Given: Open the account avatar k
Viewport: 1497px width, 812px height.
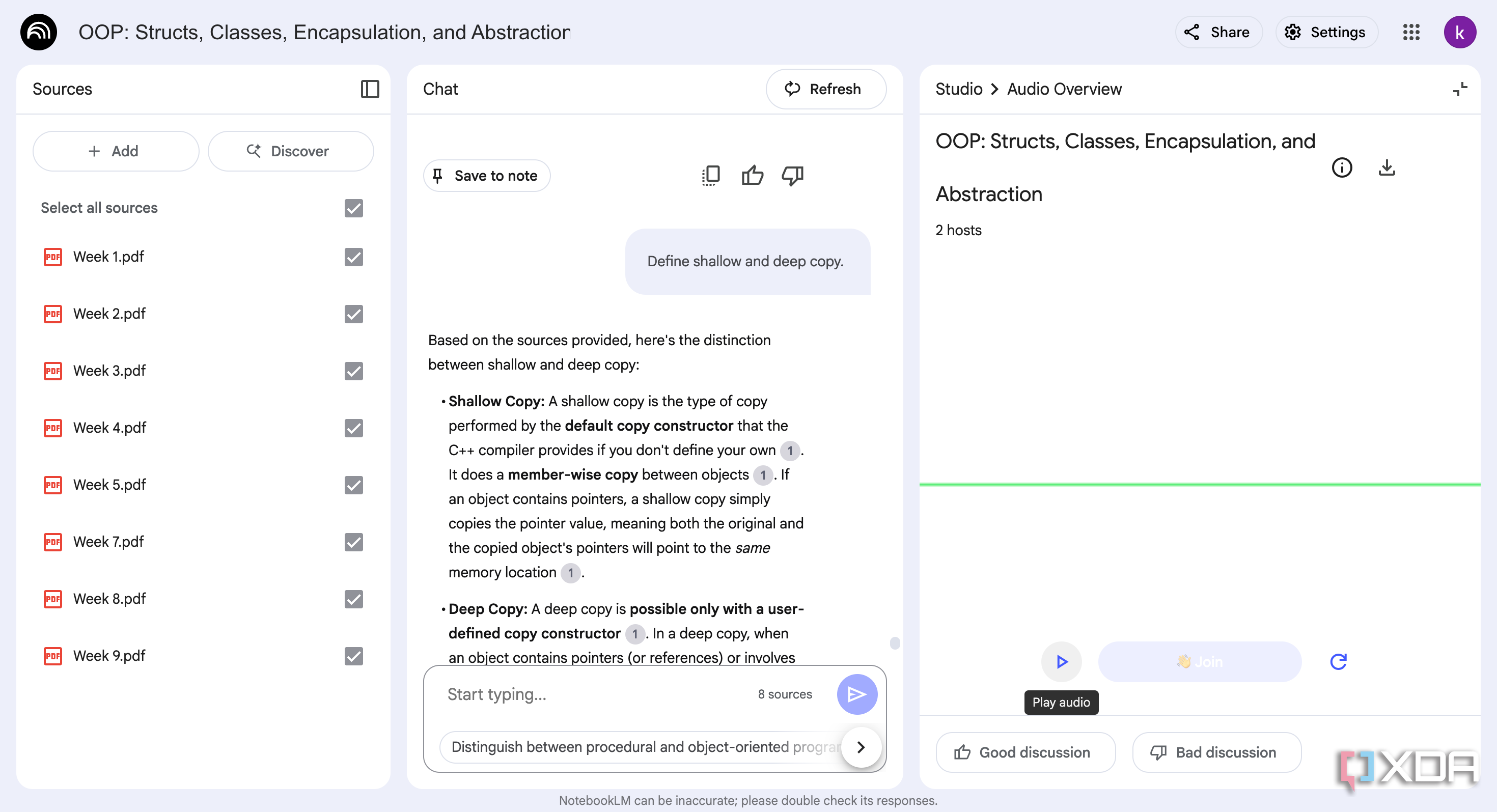Looking at the screenshot, I should pyautogui.click(x=1460, y=32).
